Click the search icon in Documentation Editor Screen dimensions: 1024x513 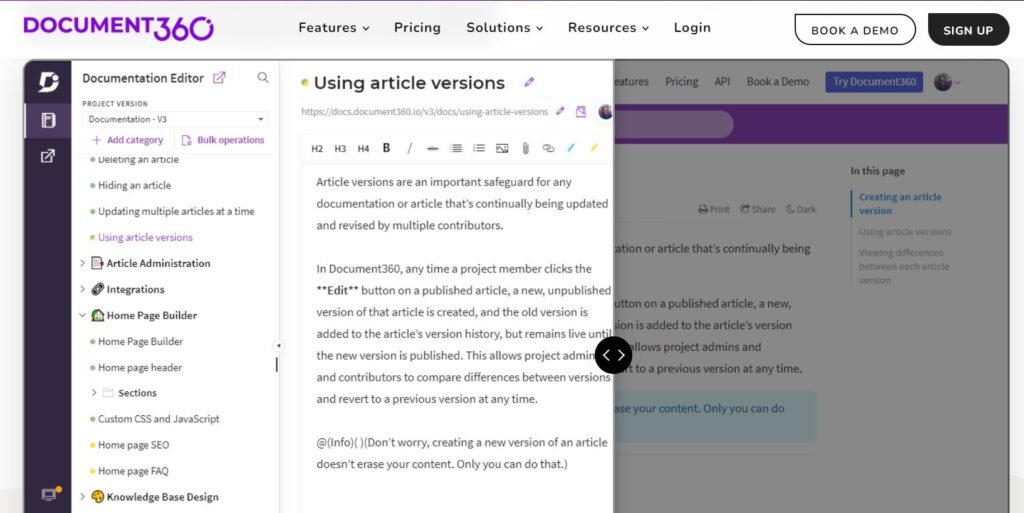(263, 78)
